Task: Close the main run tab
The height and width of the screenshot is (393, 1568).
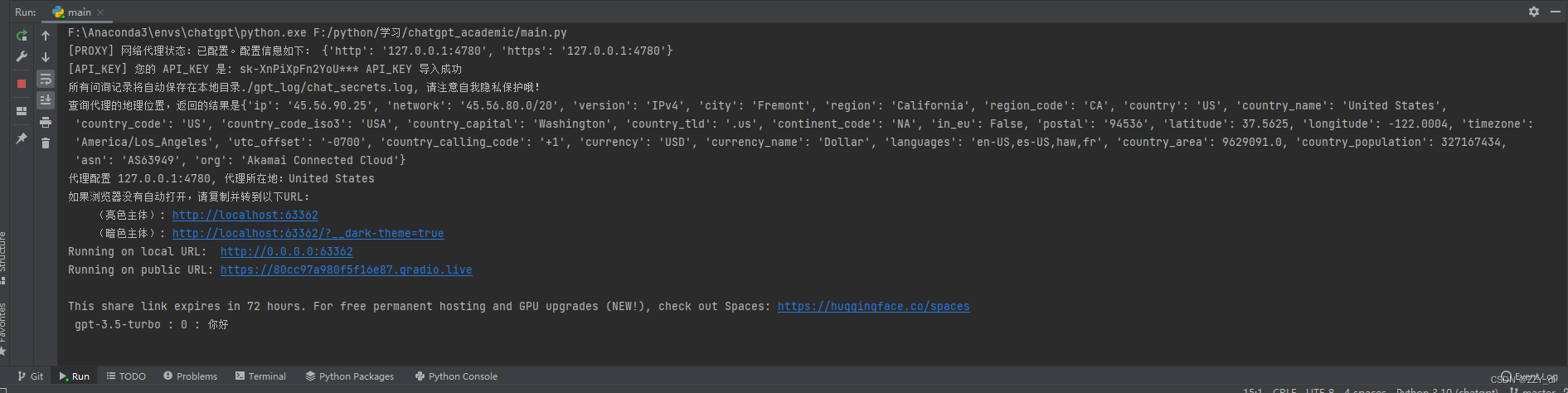Action: (x=100, y=12)
